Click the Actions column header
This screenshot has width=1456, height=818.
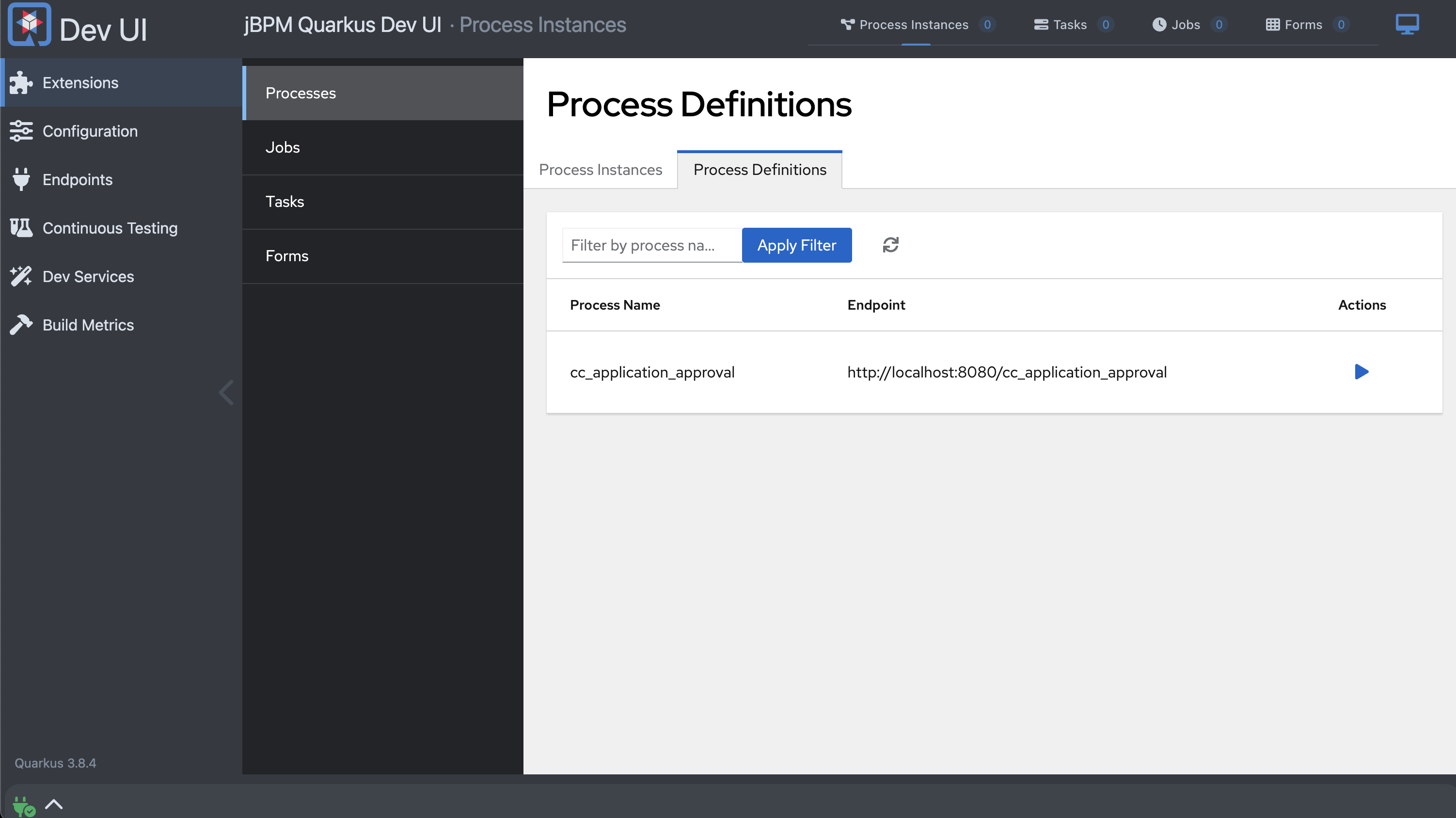pos(1361,305)
